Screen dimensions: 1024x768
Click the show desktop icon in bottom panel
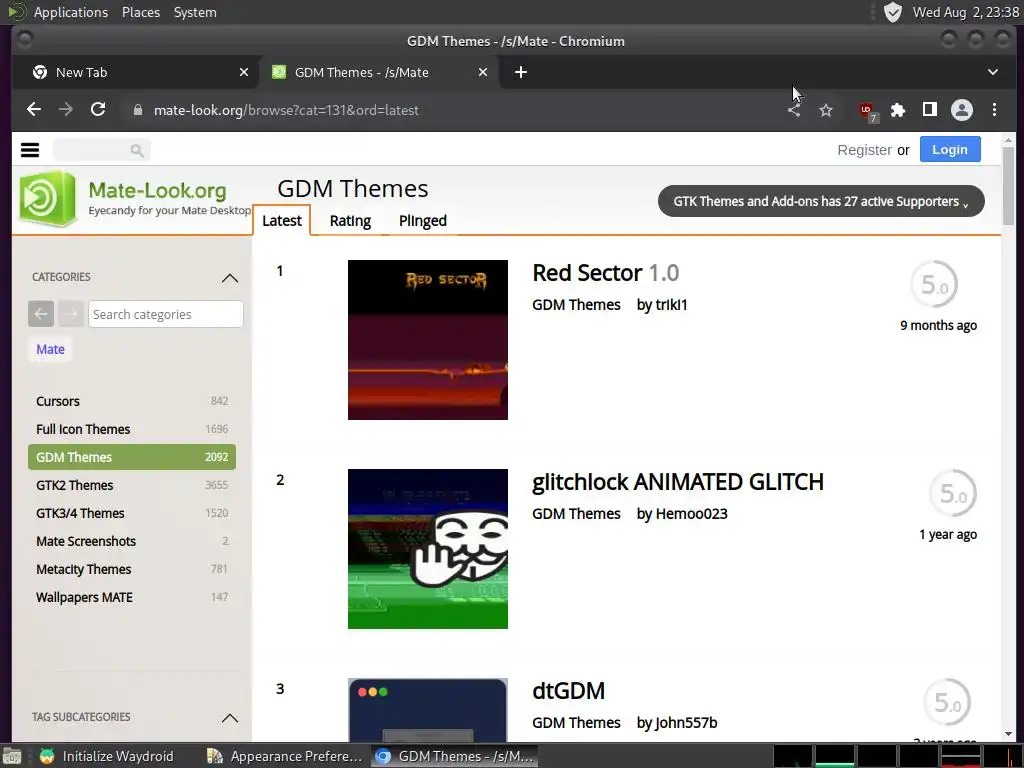point(11,756)
